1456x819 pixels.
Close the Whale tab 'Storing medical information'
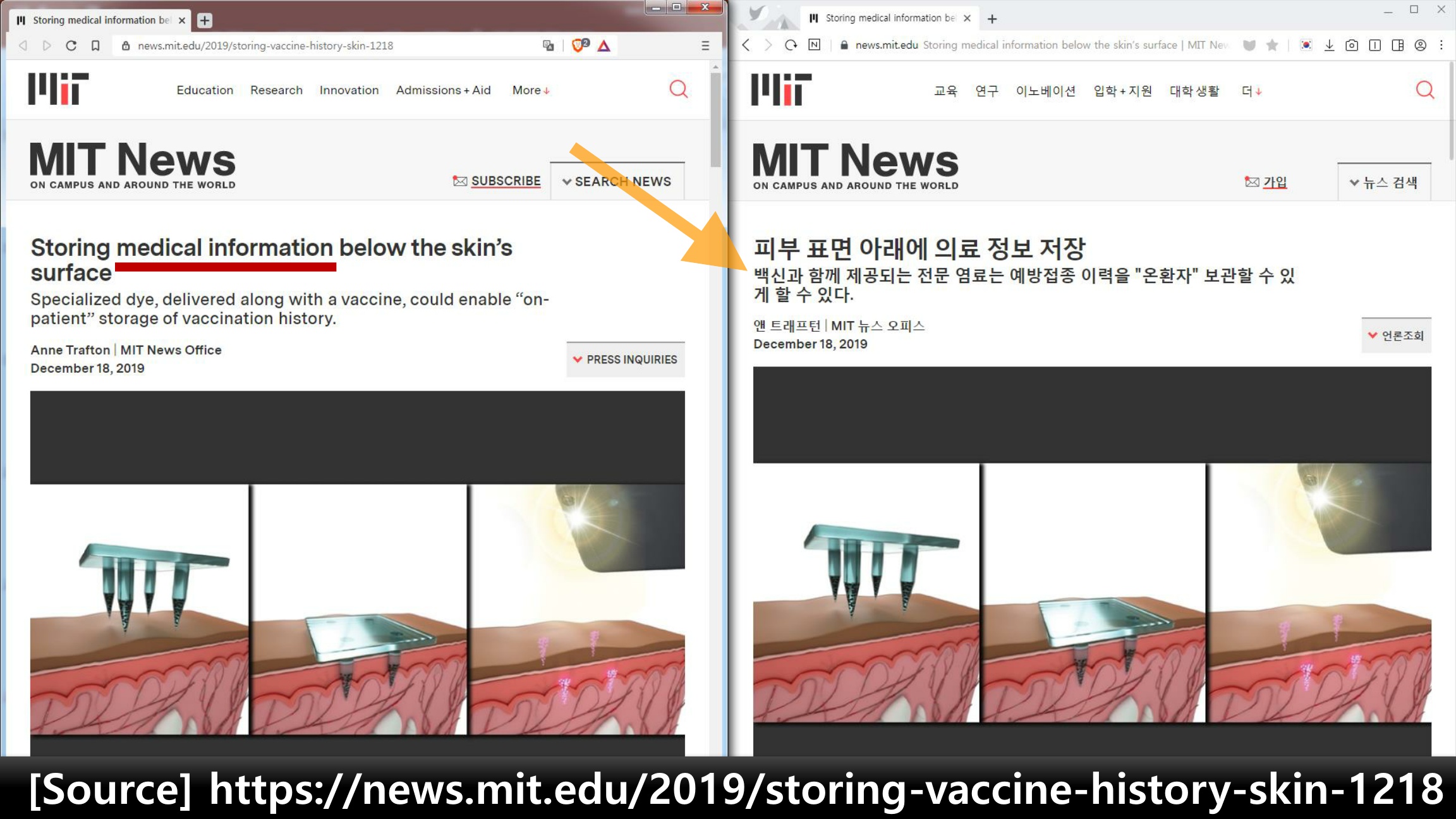pos(967,18)
